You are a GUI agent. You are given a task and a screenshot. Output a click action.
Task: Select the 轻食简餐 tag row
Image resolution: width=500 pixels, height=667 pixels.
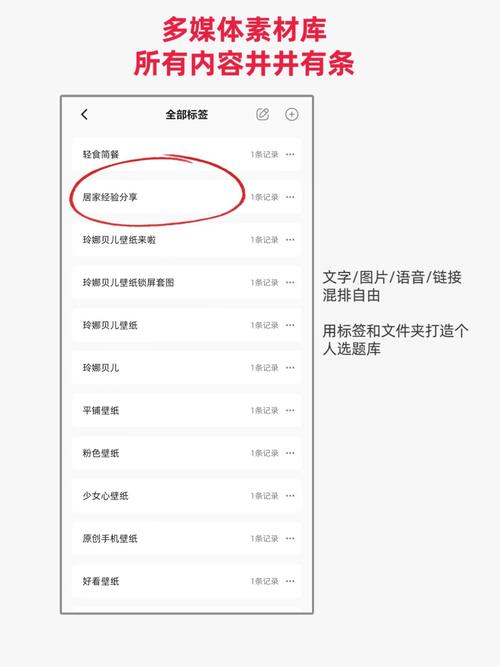(x=187, y=154)
